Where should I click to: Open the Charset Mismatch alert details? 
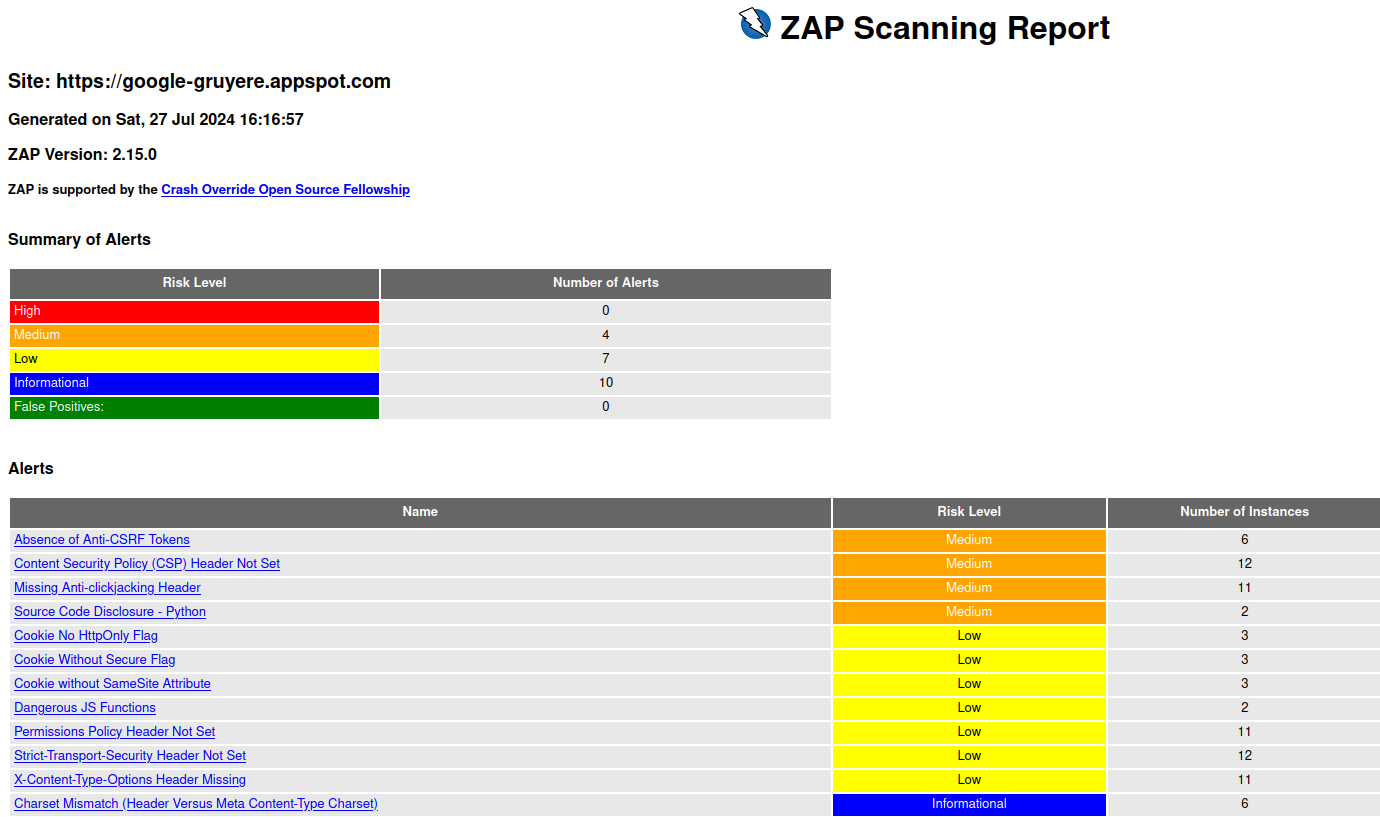coord(195,803)
